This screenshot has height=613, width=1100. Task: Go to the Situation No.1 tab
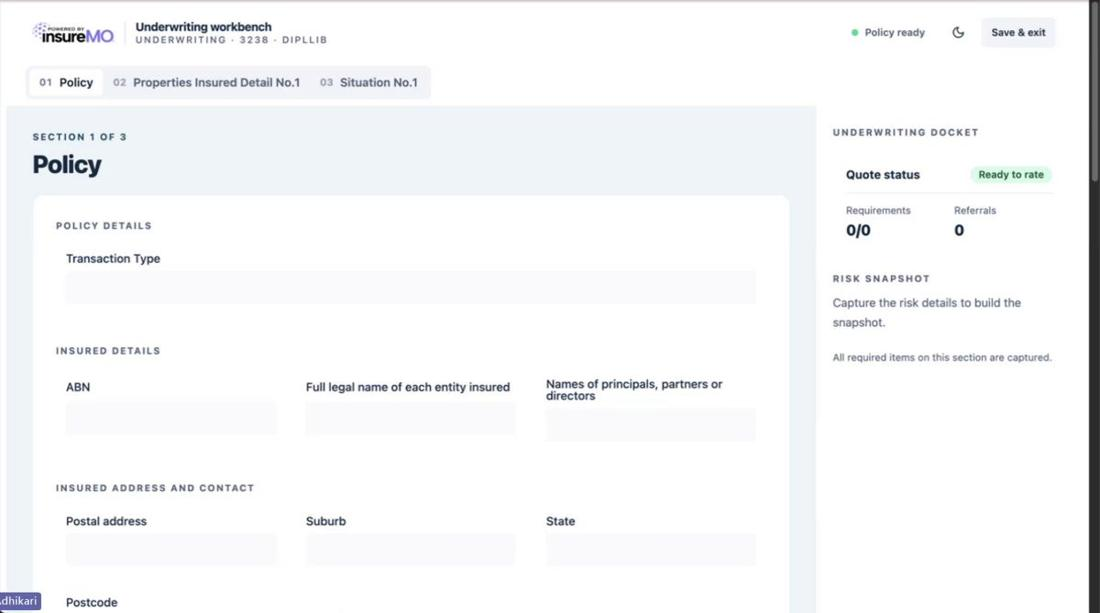tap(369, 82)
